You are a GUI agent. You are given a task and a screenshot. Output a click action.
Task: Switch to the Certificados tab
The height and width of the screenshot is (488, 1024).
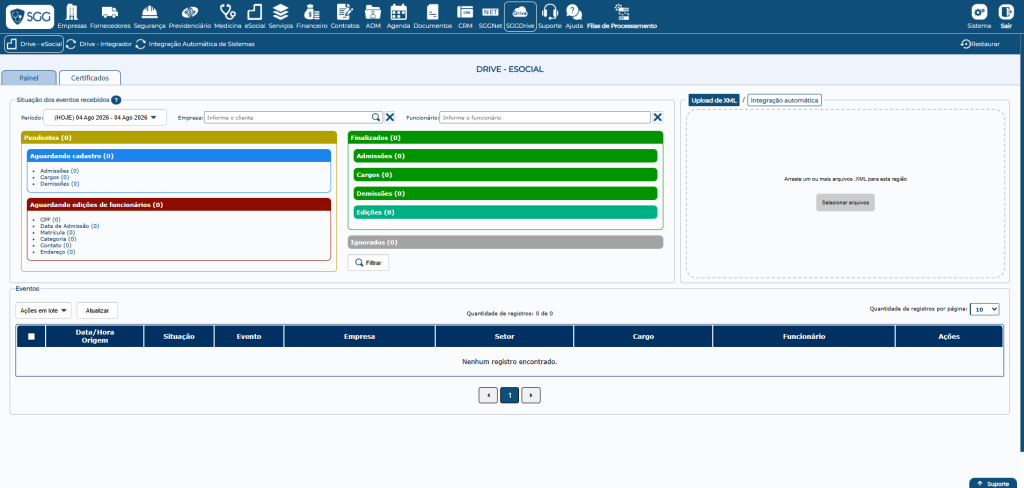[90, 77]
